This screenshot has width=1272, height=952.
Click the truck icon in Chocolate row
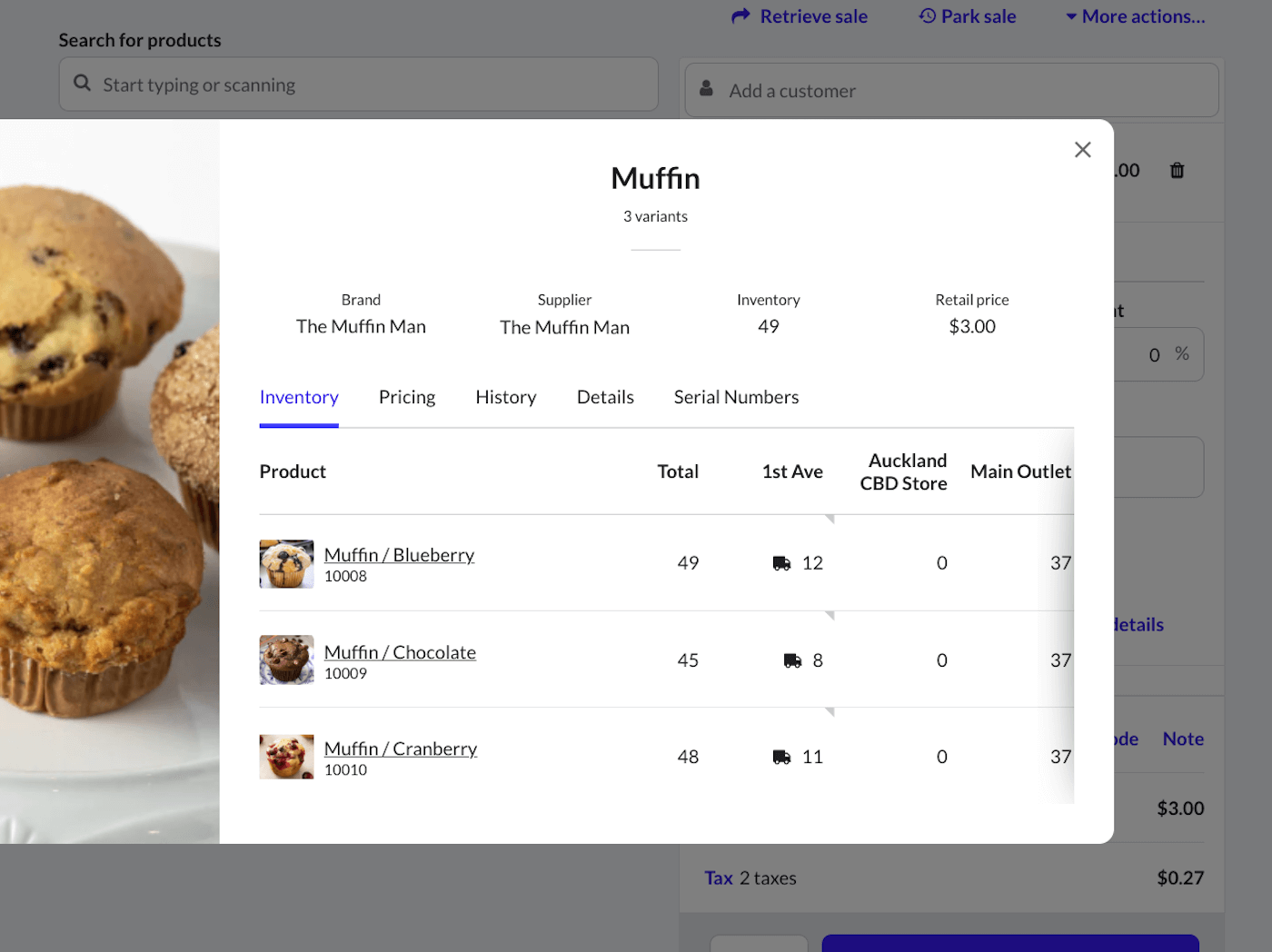pos(792,660)
